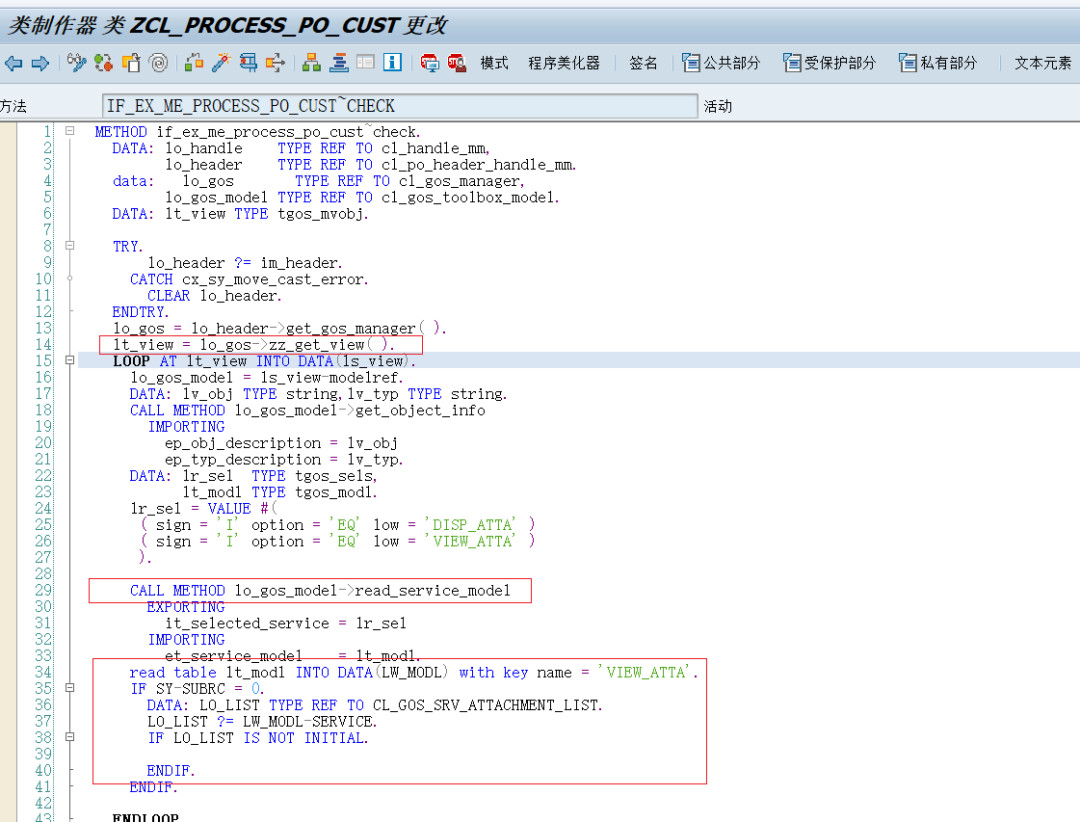This screenshot has width=1080, height=822.
Task: Collapse the METHOD block on line 1
Action: pyautogui.click(x=70, y=130)
